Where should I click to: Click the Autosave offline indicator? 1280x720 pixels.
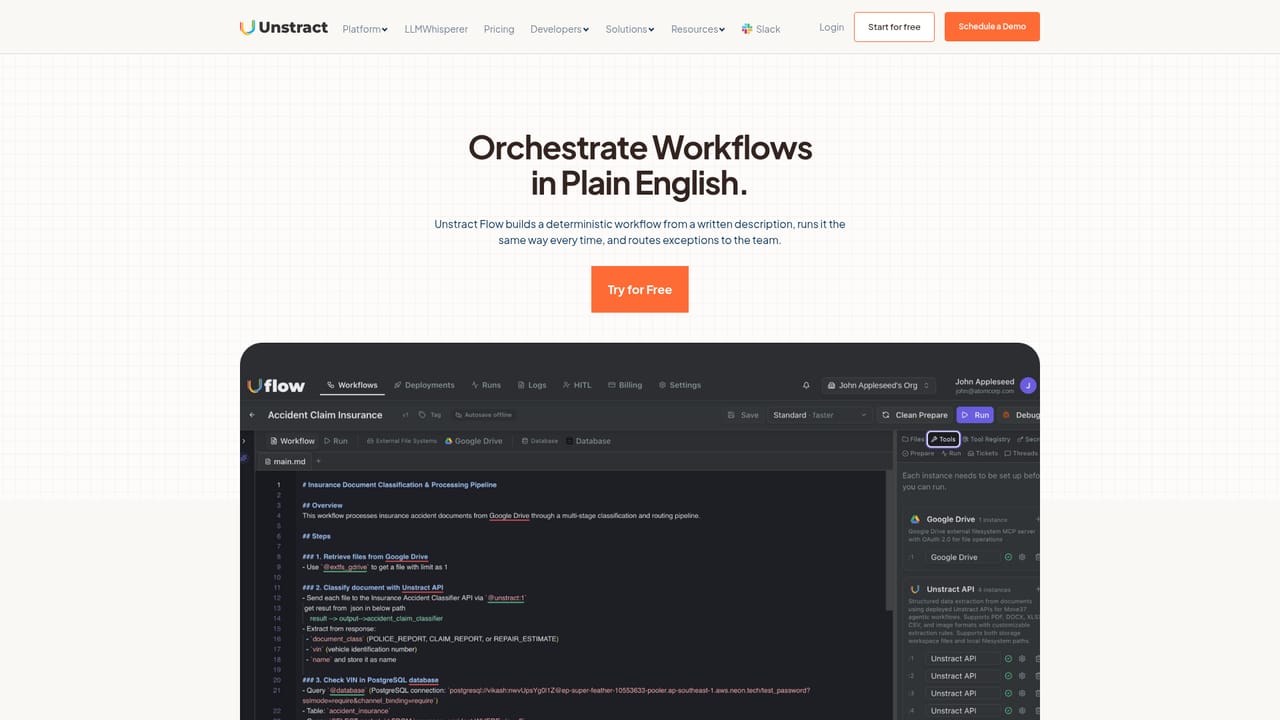(x=483, y=415)
